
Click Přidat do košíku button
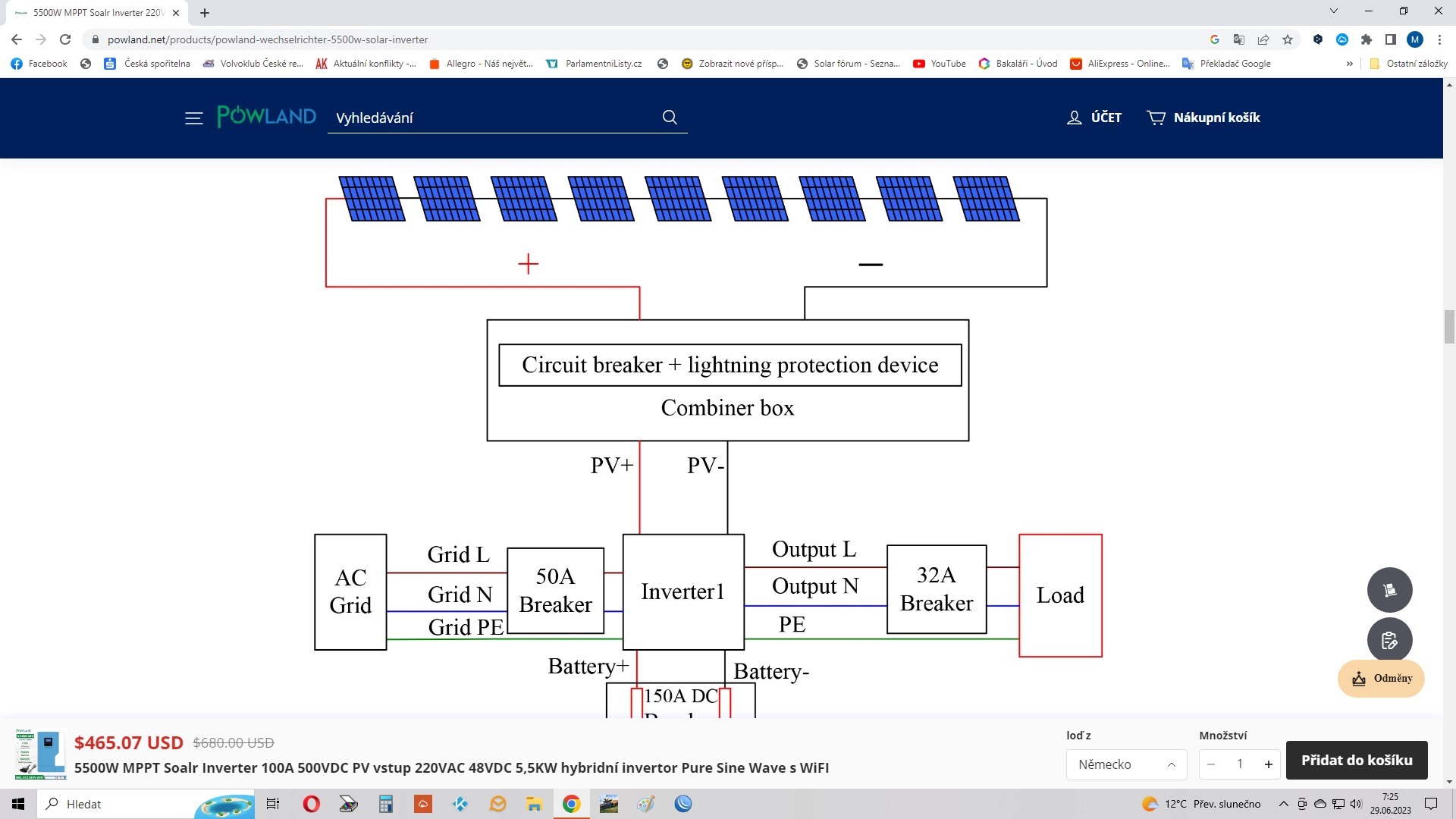coord(1357,760)
